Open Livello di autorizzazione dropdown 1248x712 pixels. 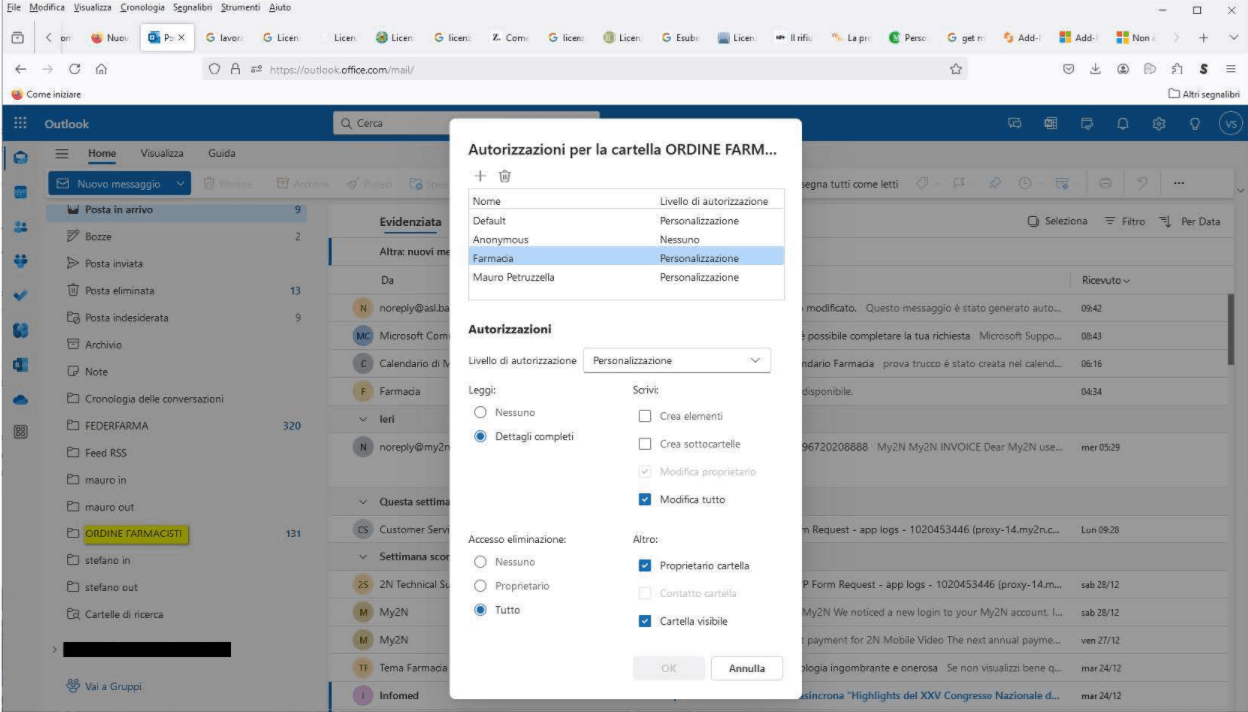(677, 360)
